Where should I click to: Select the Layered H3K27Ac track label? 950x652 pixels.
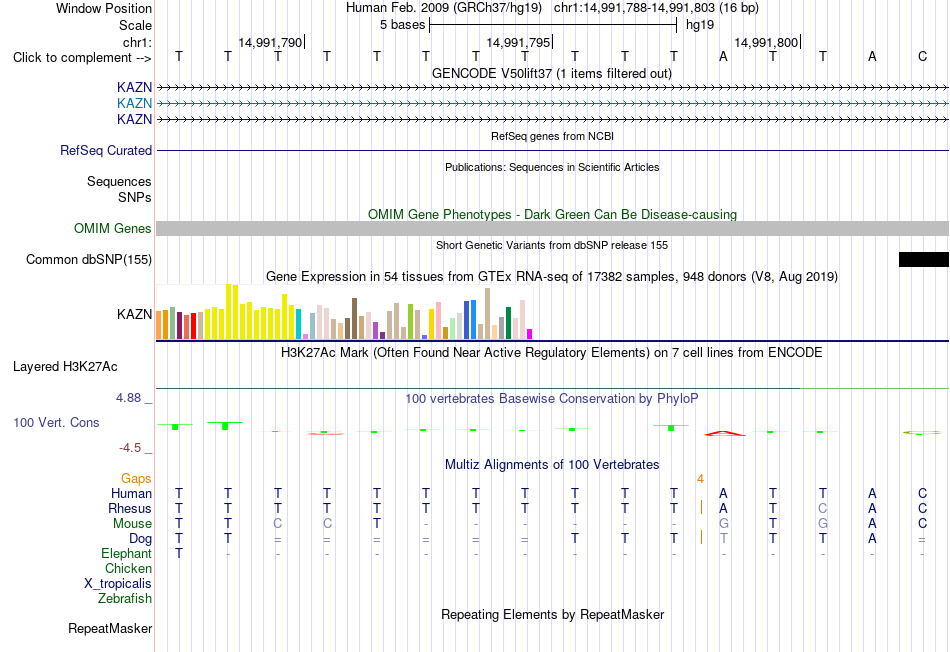[x=65, y=367]
